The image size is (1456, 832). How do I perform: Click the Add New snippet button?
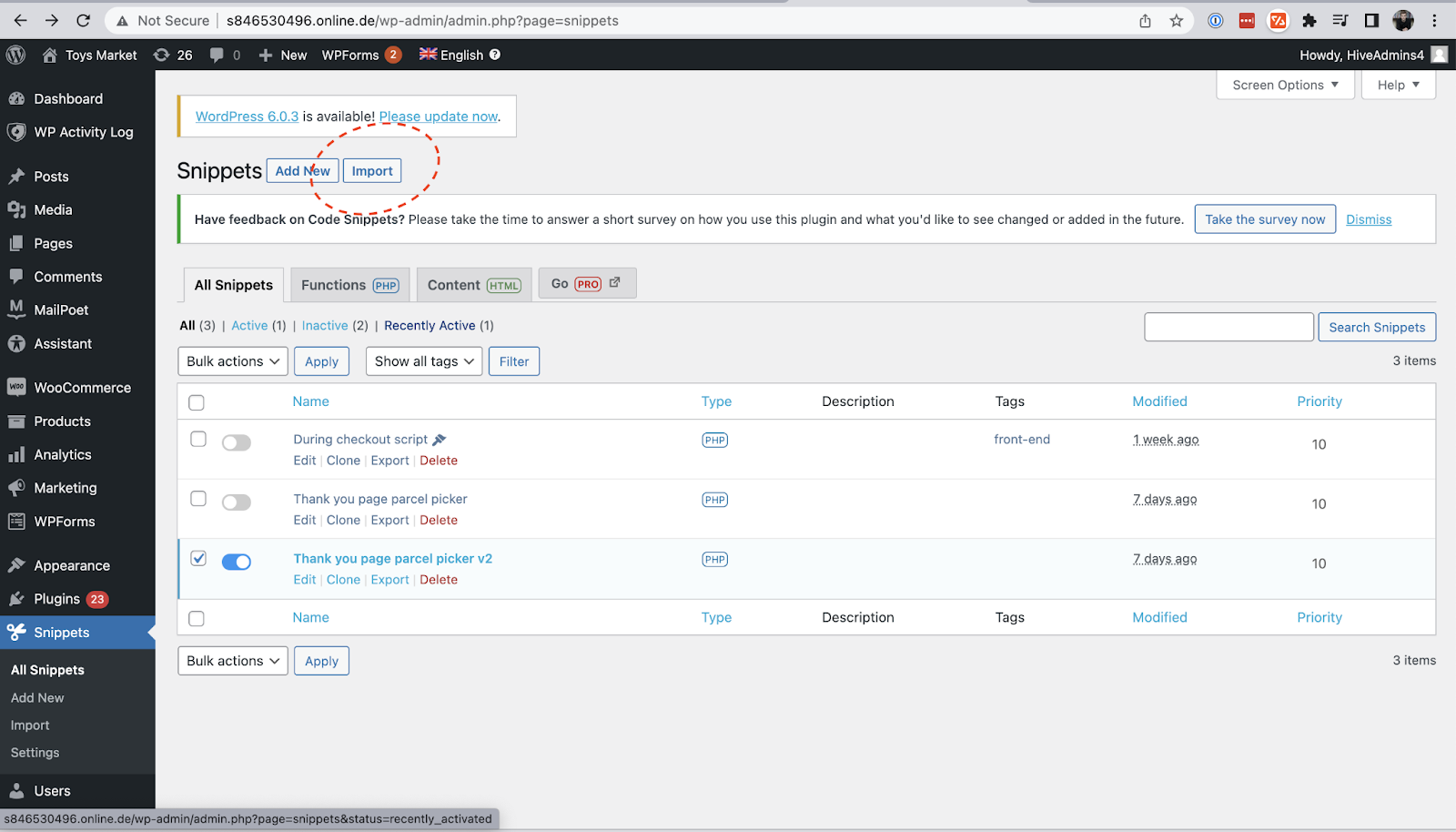pyautogui.click(x=303, y=170)
